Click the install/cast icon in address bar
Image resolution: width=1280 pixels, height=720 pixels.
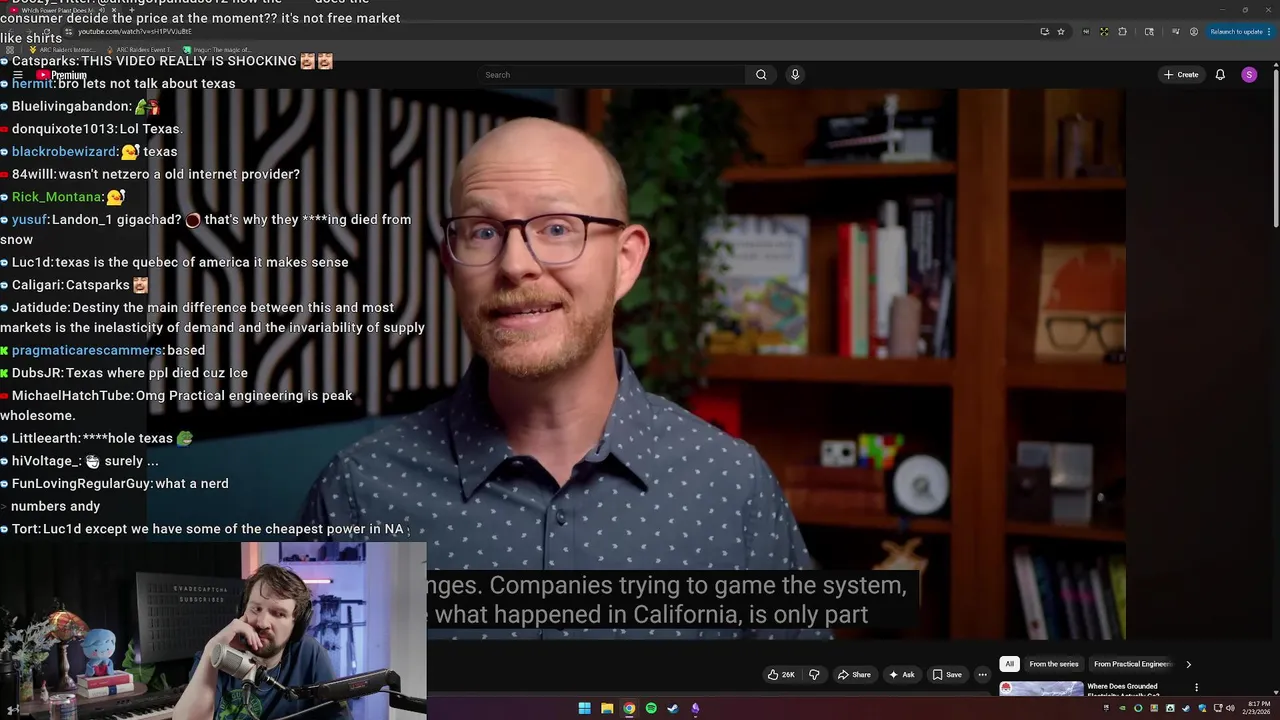pyautogui.click(x=1044, y=31)
